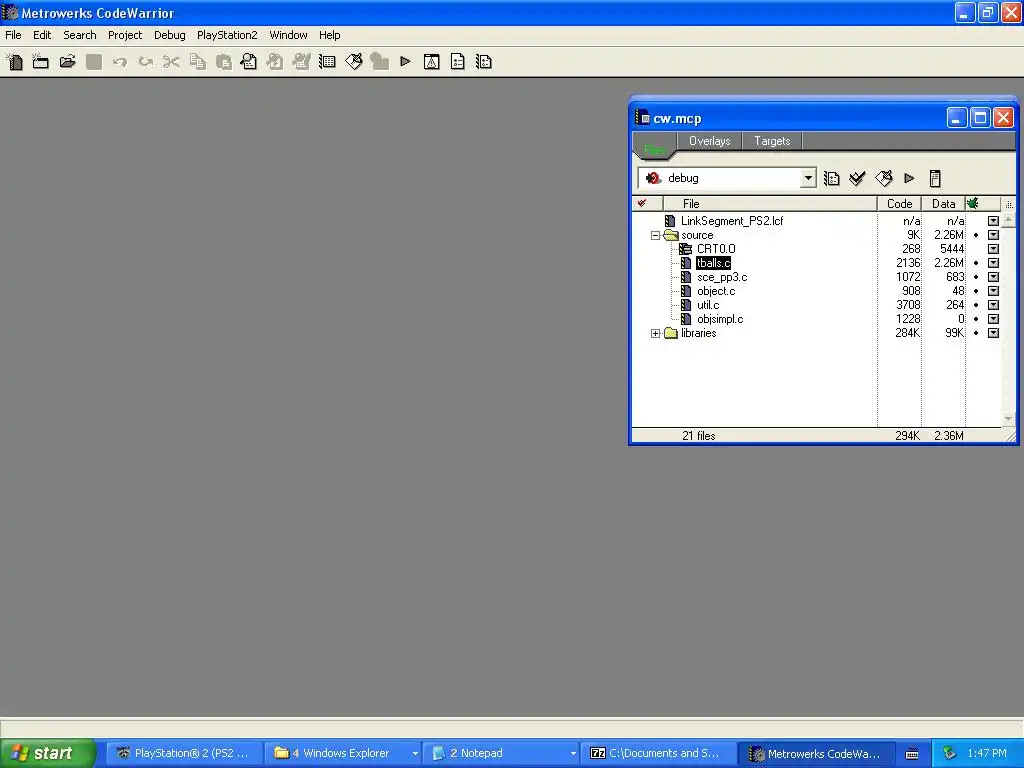Click the Run arrow in main toolbar
Viewport: 1024px width, 768px height.
[406, 62]
